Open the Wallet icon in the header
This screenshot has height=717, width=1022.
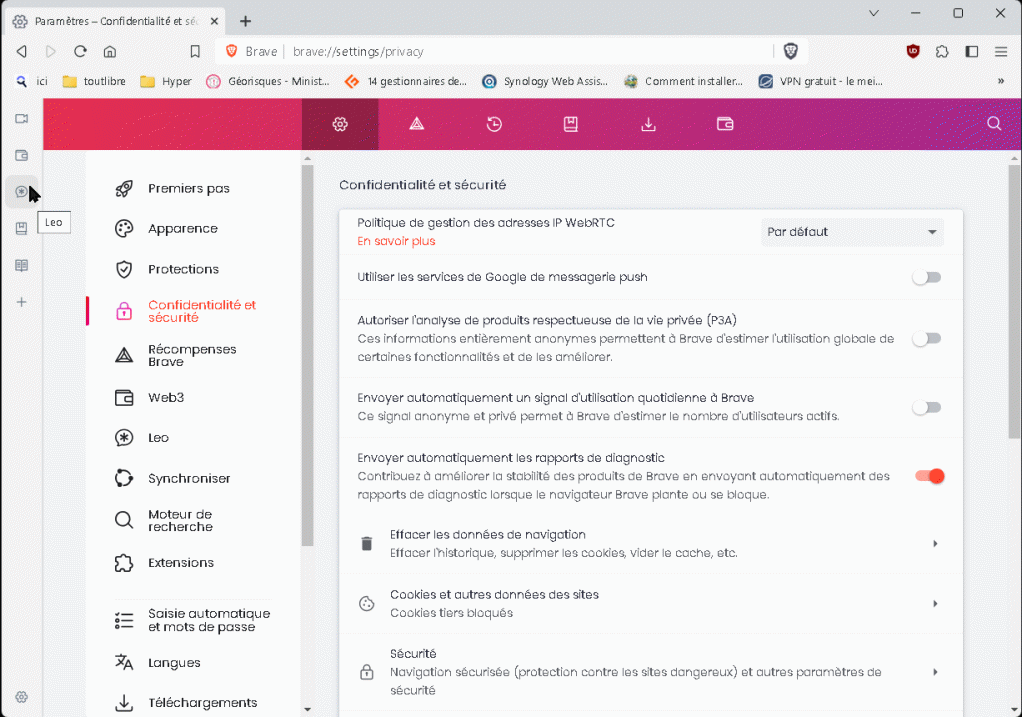click(x=725, y=124)
